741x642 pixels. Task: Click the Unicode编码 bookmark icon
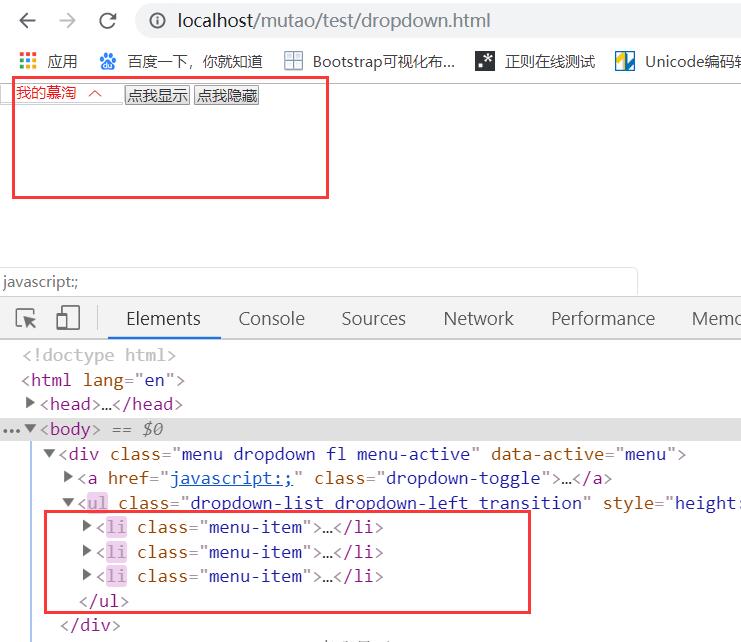pos(625,61)
